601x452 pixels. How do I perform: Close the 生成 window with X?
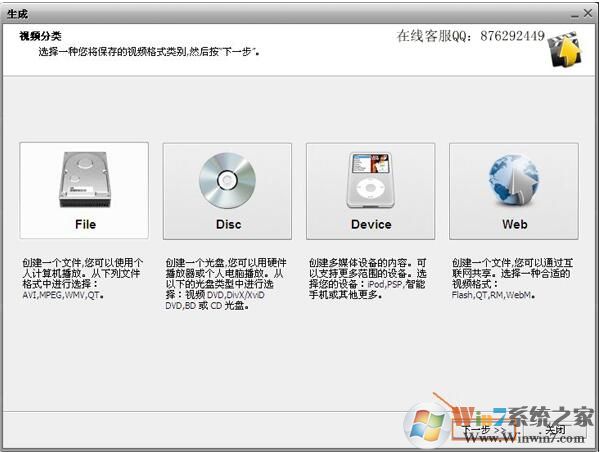tap(588, 13)
